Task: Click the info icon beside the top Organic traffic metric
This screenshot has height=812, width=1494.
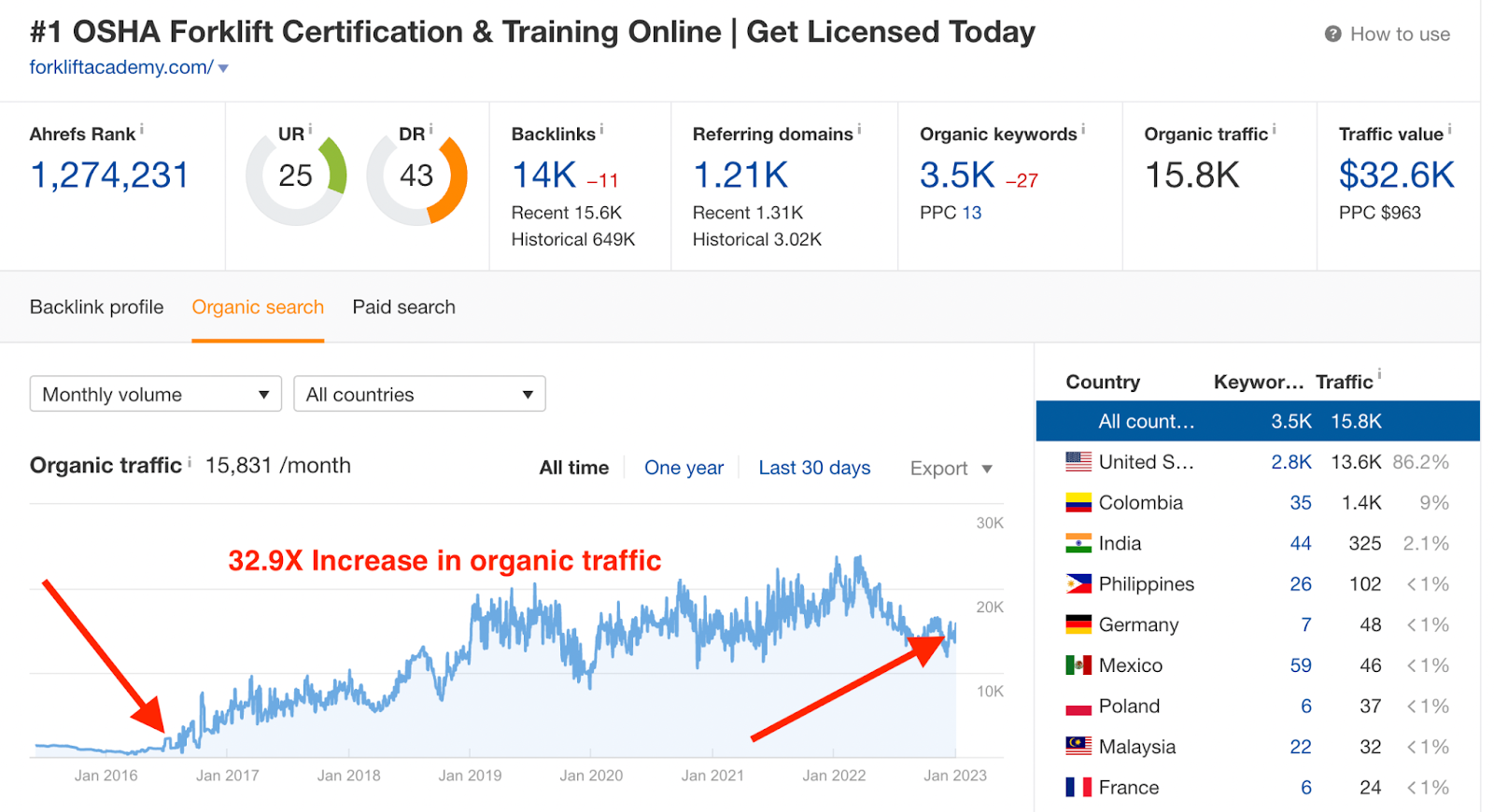Action: pyautogui.click(x=1274, y=129)
